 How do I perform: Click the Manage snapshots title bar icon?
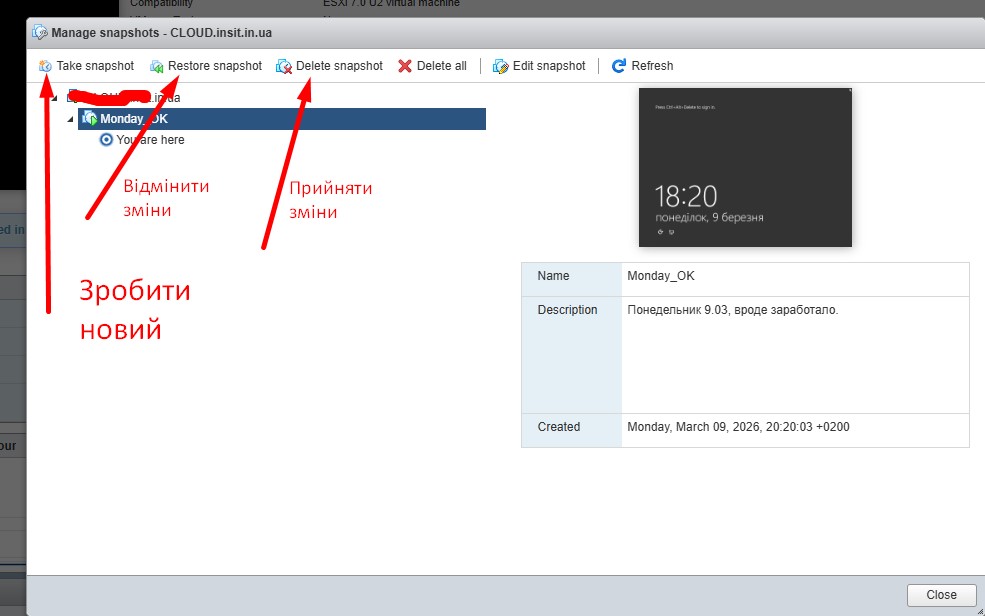point(40,32)
